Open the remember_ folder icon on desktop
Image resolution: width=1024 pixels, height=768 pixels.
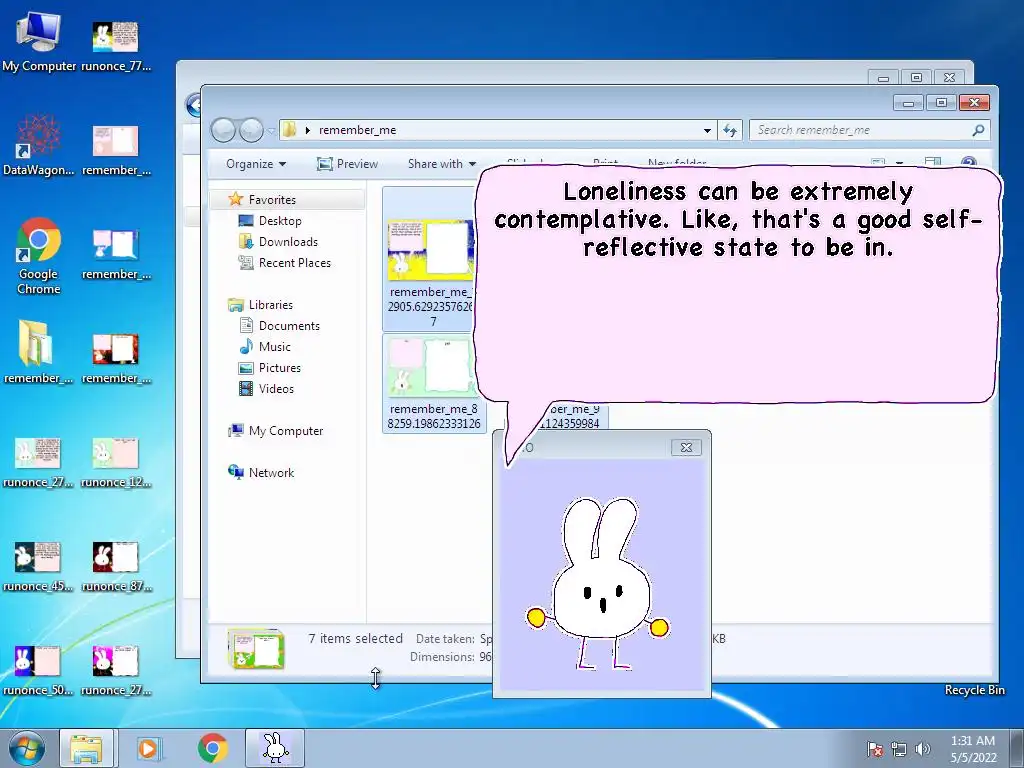[x=37, y=351]
